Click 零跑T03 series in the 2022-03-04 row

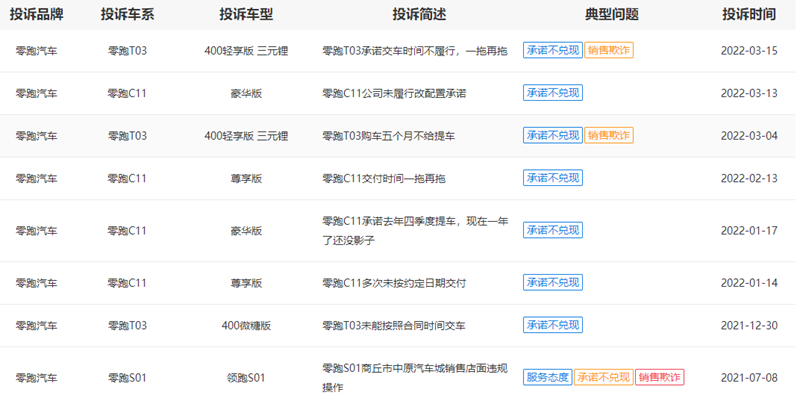pos(127,136)
